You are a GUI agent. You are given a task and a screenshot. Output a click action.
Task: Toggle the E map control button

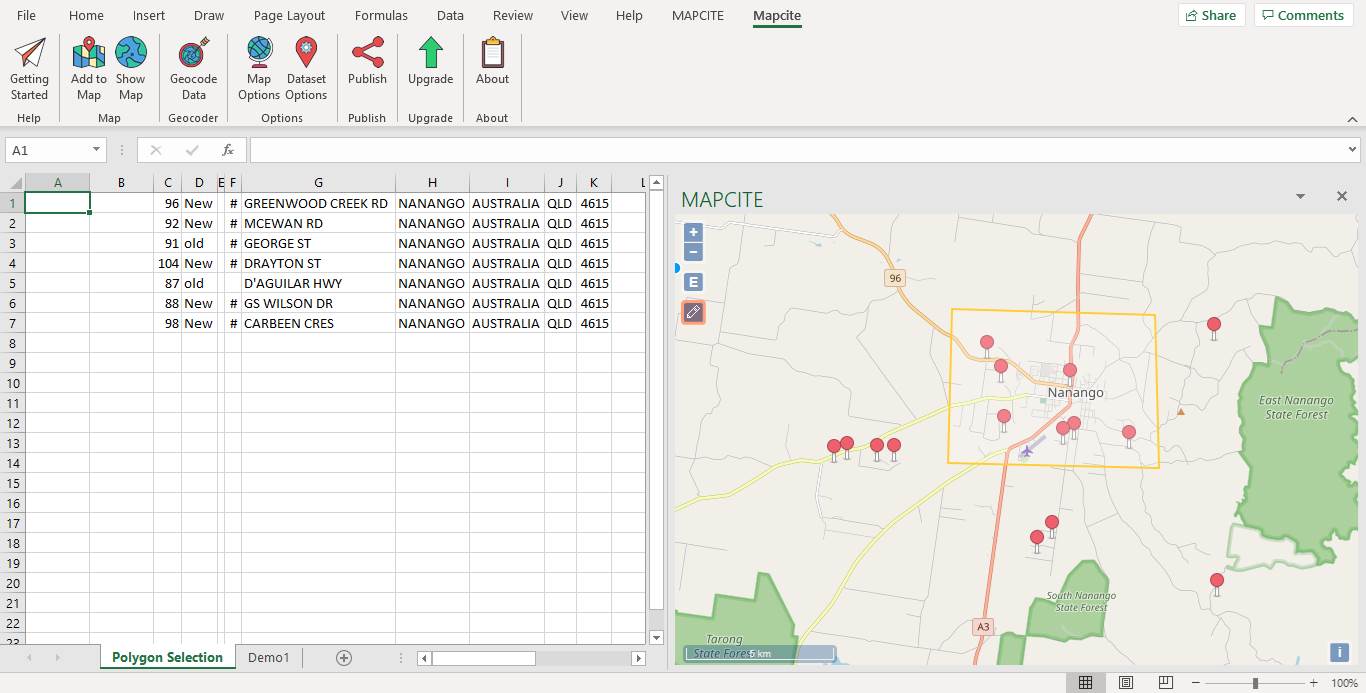pos(693,282)
